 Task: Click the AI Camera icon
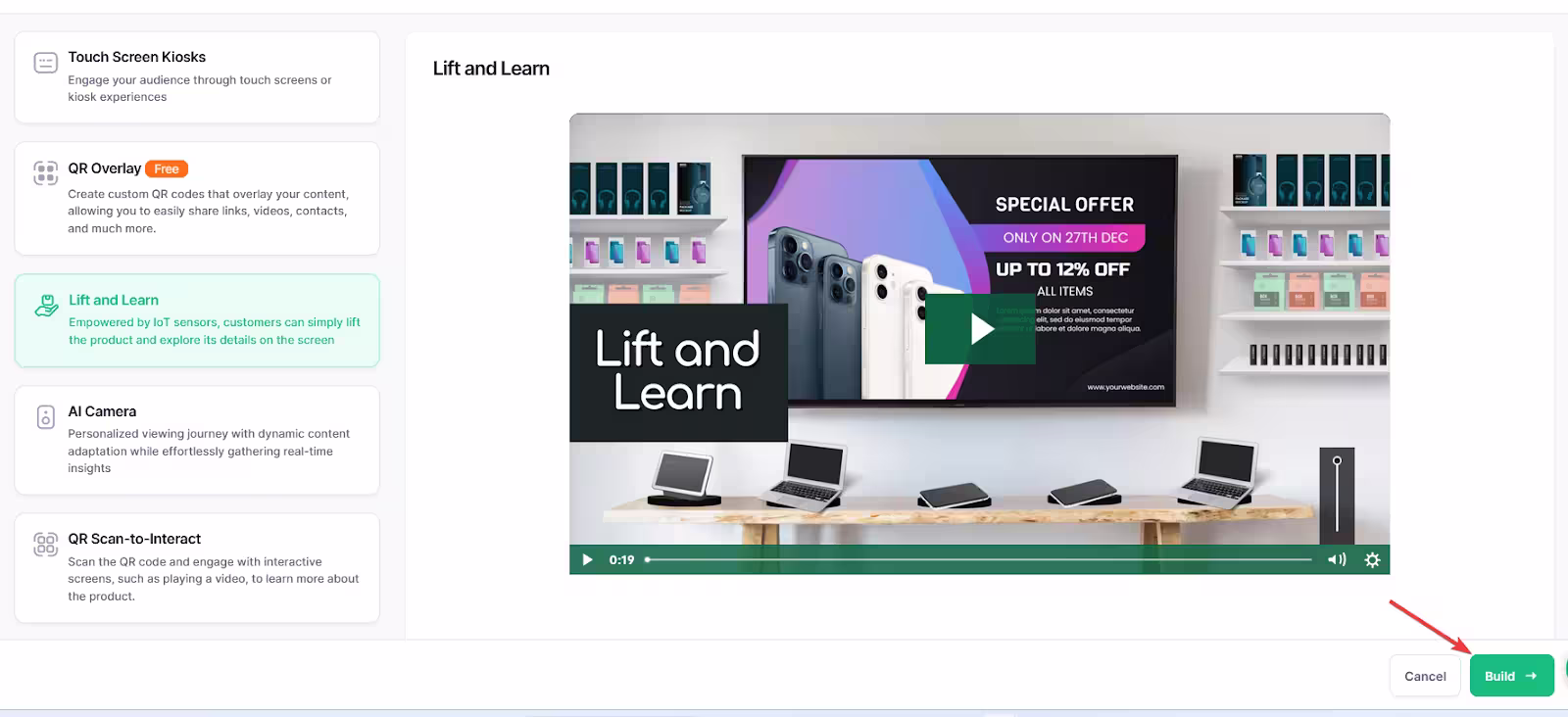click(46, 417)
